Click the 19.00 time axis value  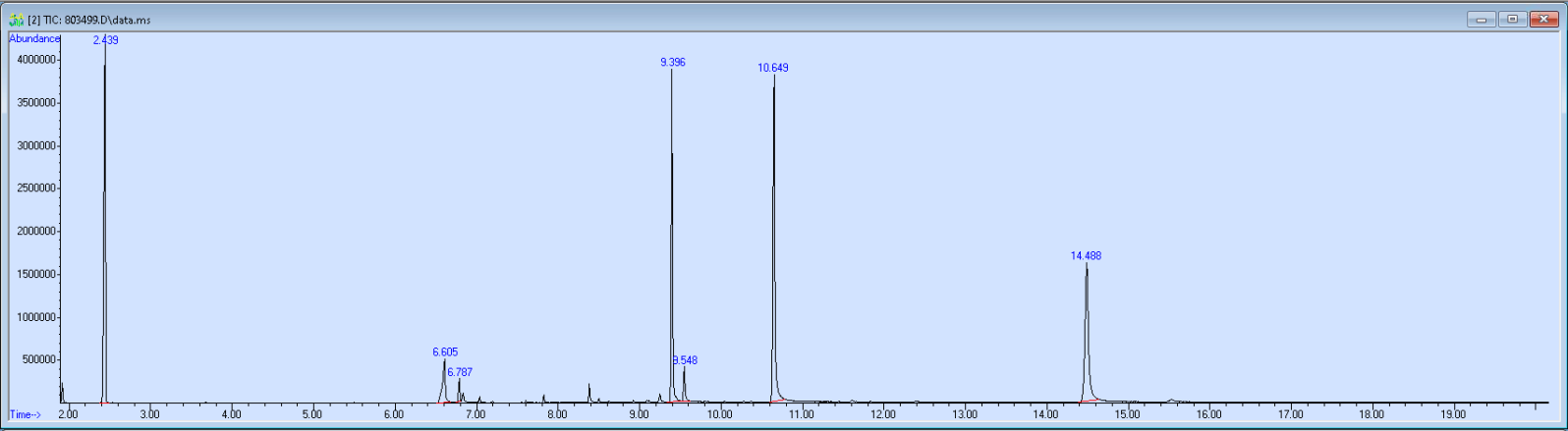coord(1452,414)
